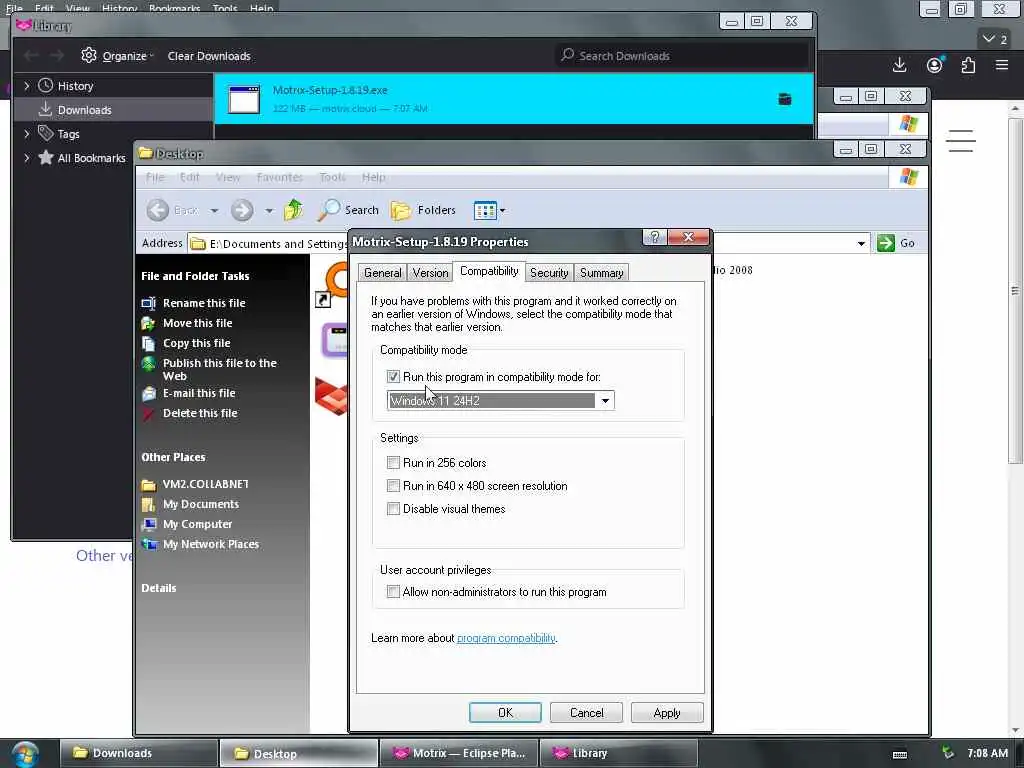Click the Explorer Forward arrow button
The width and height of the screenshot is (1024, 768).
point(242,210)
